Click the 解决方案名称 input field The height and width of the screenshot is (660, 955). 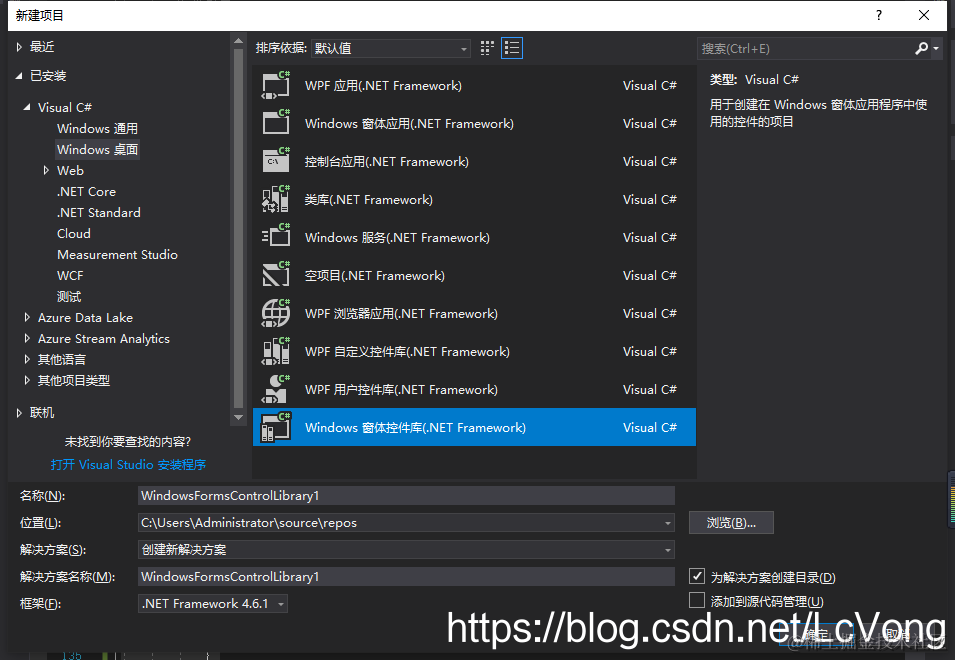pos(406,577)
